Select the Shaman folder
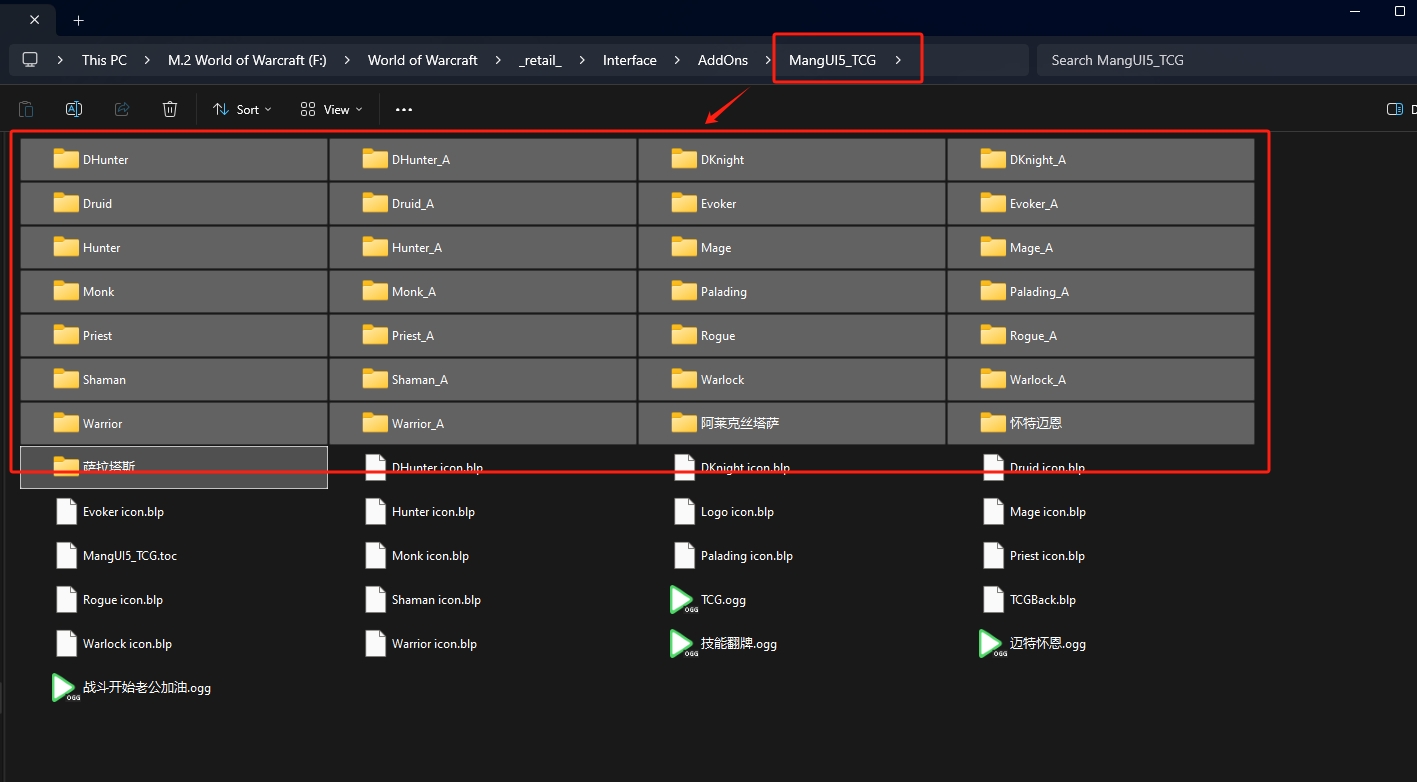 point(174,379)
